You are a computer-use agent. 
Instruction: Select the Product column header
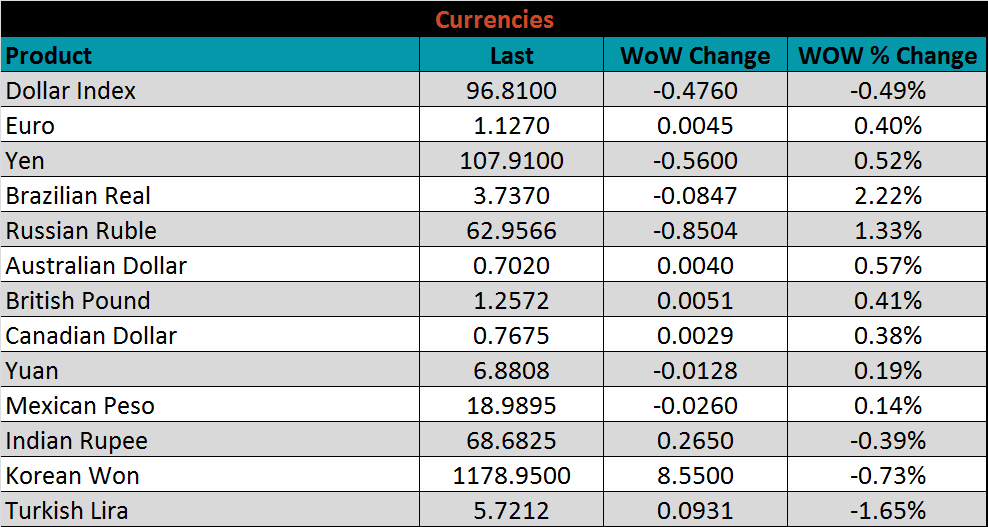pos(49,55)
